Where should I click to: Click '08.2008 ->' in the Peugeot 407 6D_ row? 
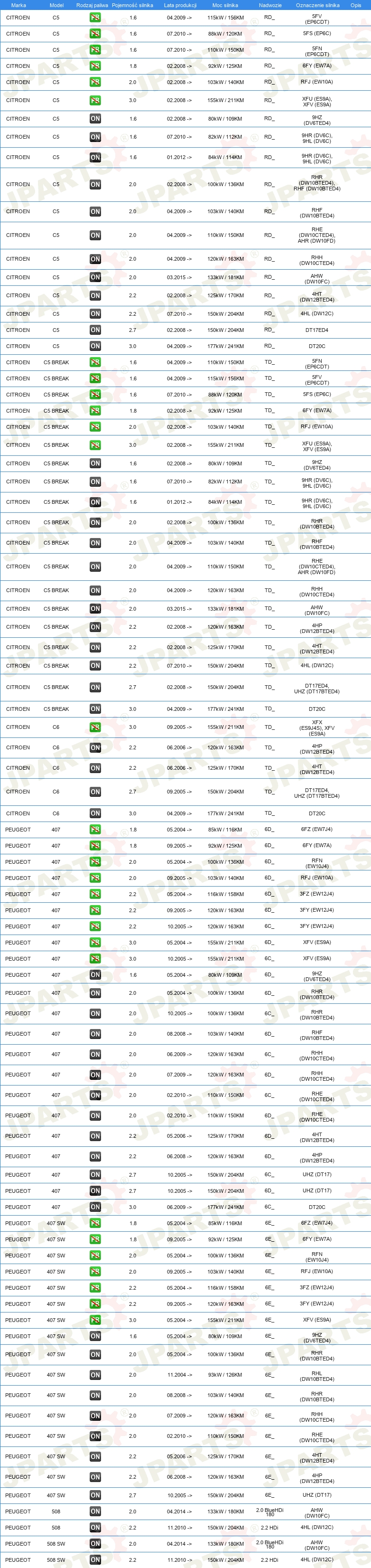click(x=179, y=1034)
